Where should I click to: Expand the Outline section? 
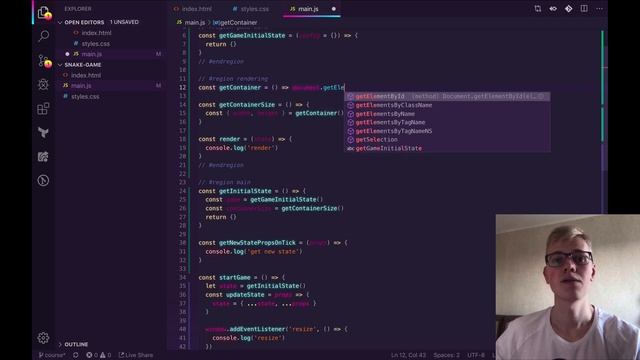coord(60,344)
